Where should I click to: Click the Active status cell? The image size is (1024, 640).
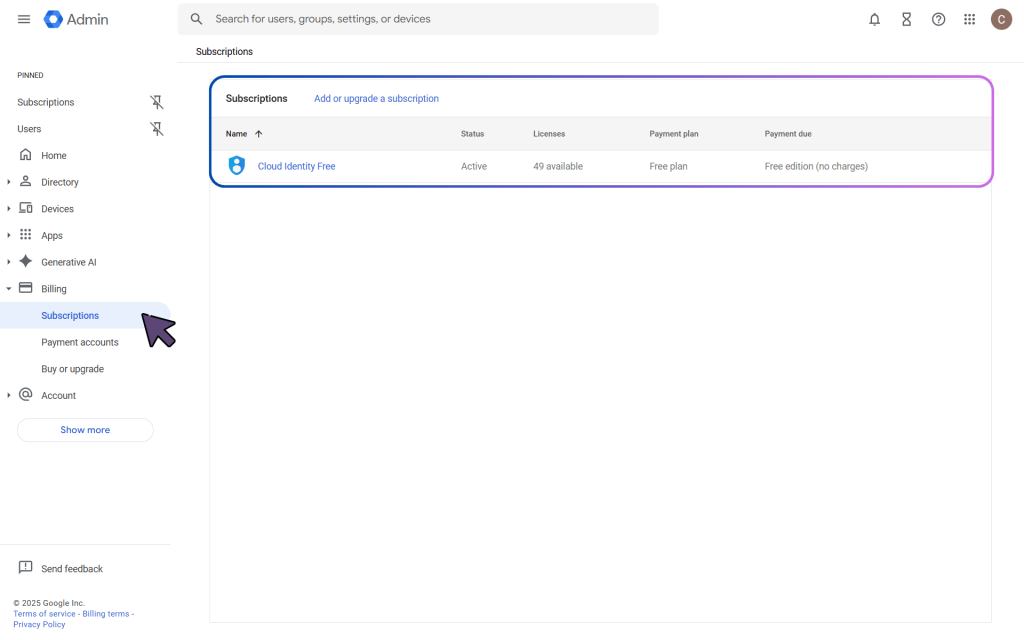474,167
